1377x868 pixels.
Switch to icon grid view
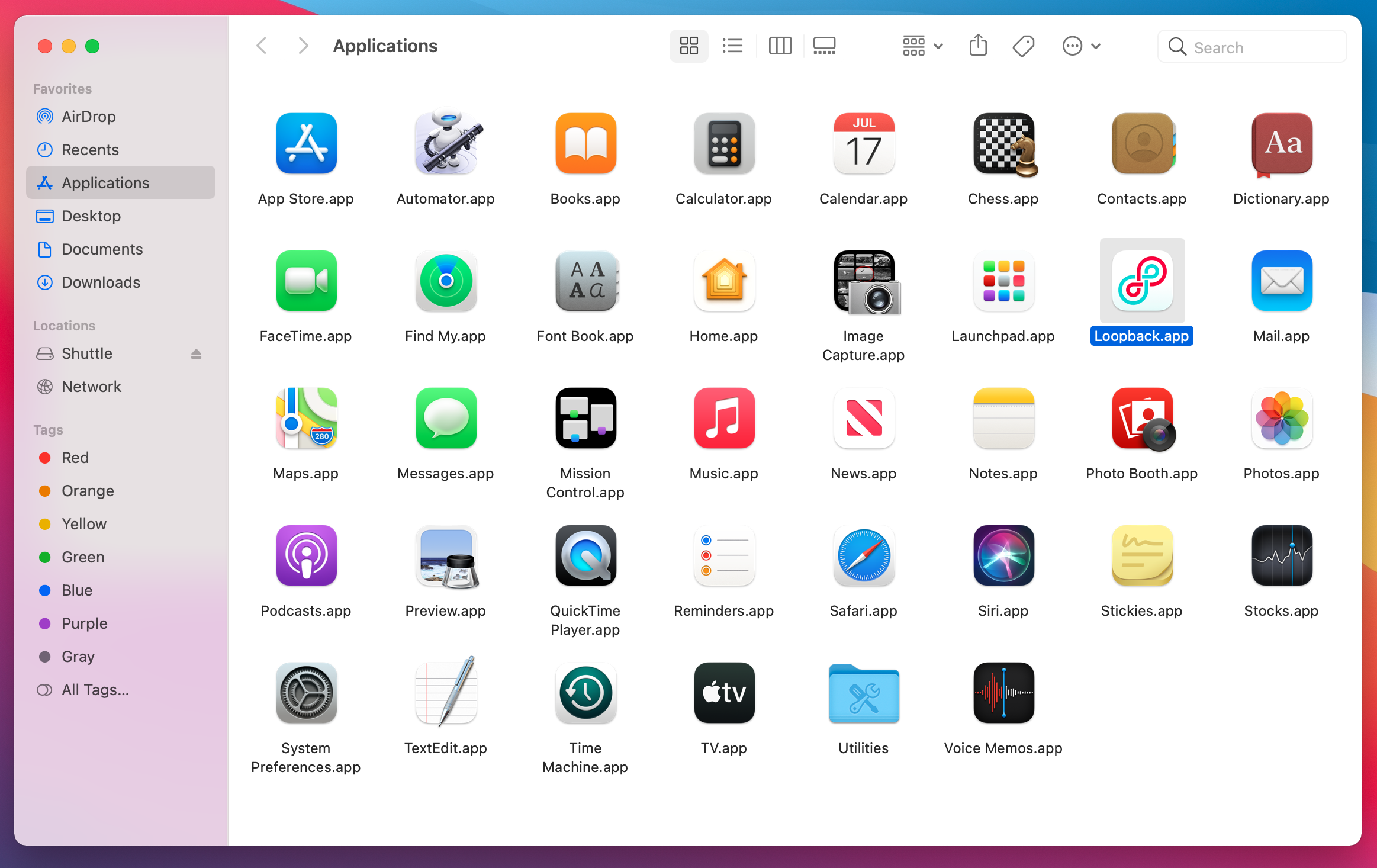point(689,46)
